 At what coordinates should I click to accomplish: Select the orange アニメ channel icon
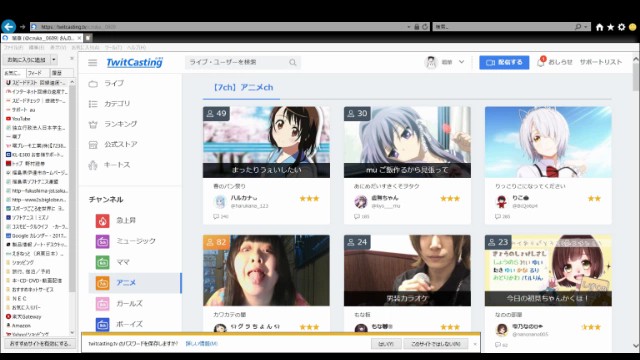[x=102, y=283]
